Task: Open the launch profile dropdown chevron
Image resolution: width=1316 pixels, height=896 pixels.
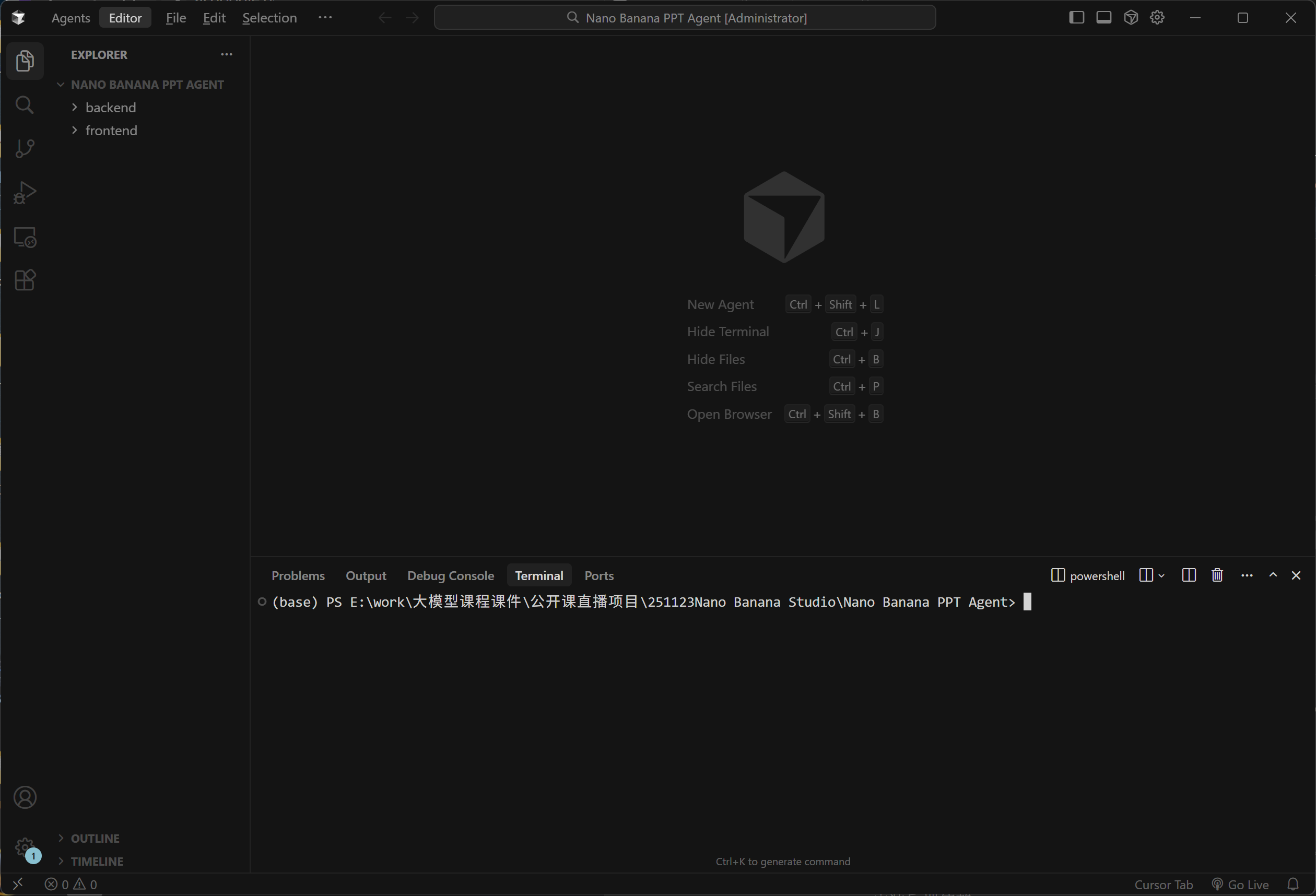Action: (1161, 575)
